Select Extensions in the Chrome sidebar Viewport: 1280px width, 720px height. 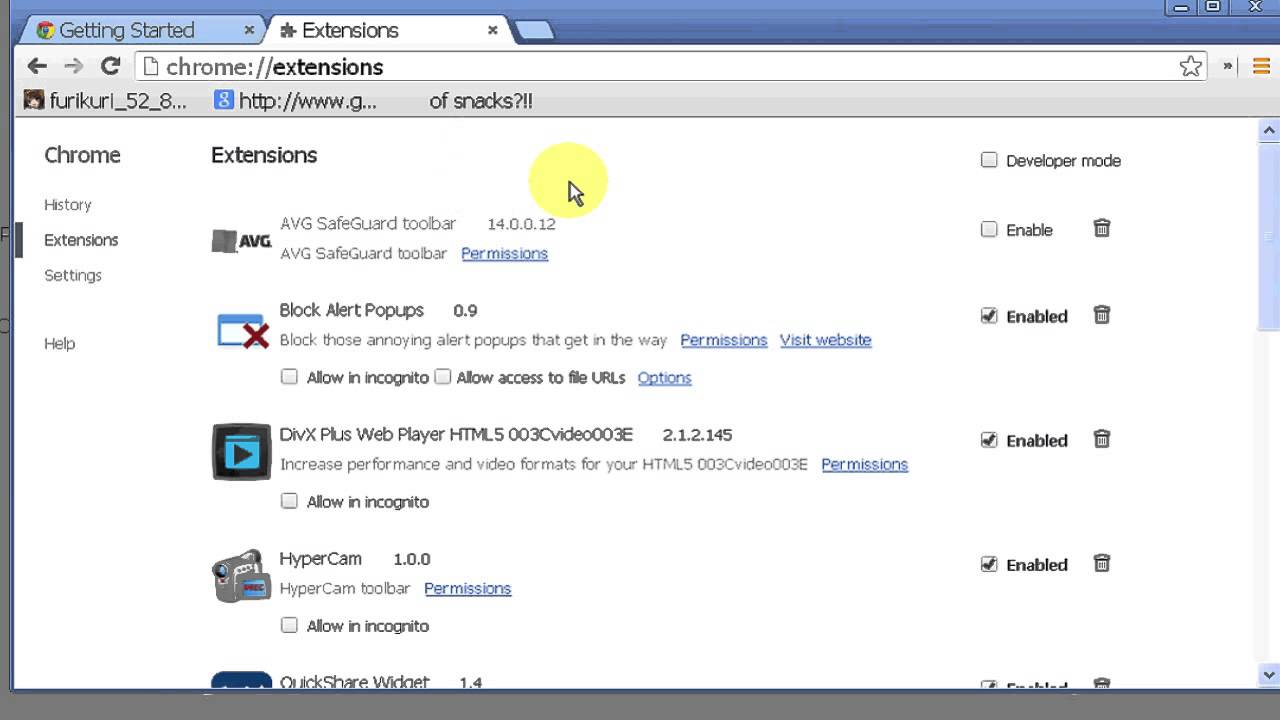pos(81,240)
